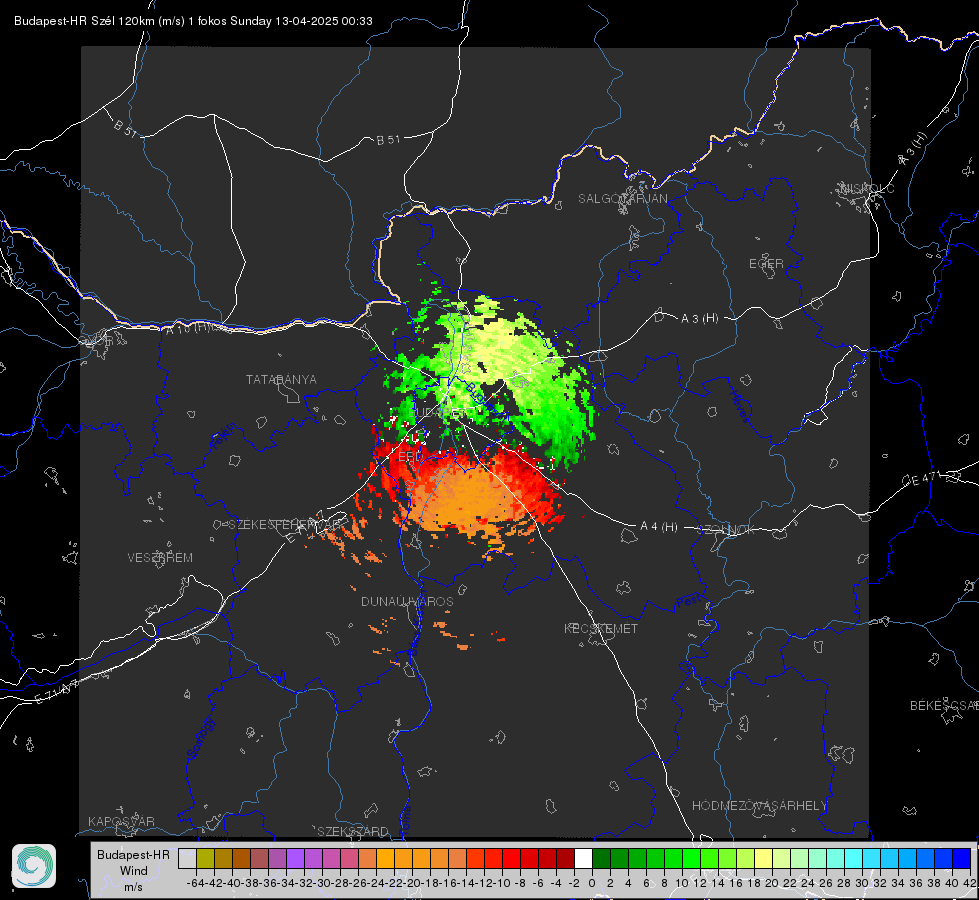Image resolution: width=979 pixels, height=900 pixels.
Task: Select the light grey first legend swatch
Action: tap(187, 858)
